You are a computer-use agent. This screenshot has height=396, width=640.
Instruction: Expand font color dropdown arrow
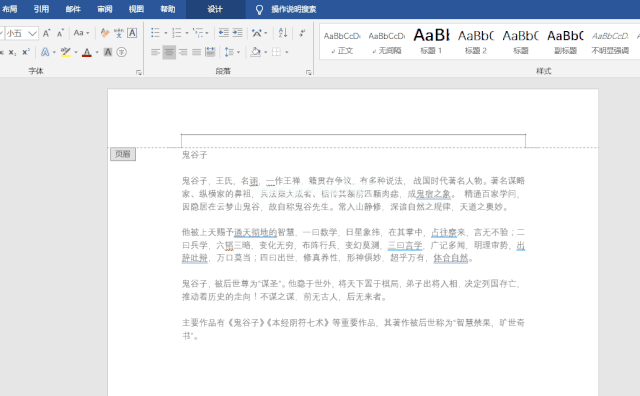tap(97, 52)
